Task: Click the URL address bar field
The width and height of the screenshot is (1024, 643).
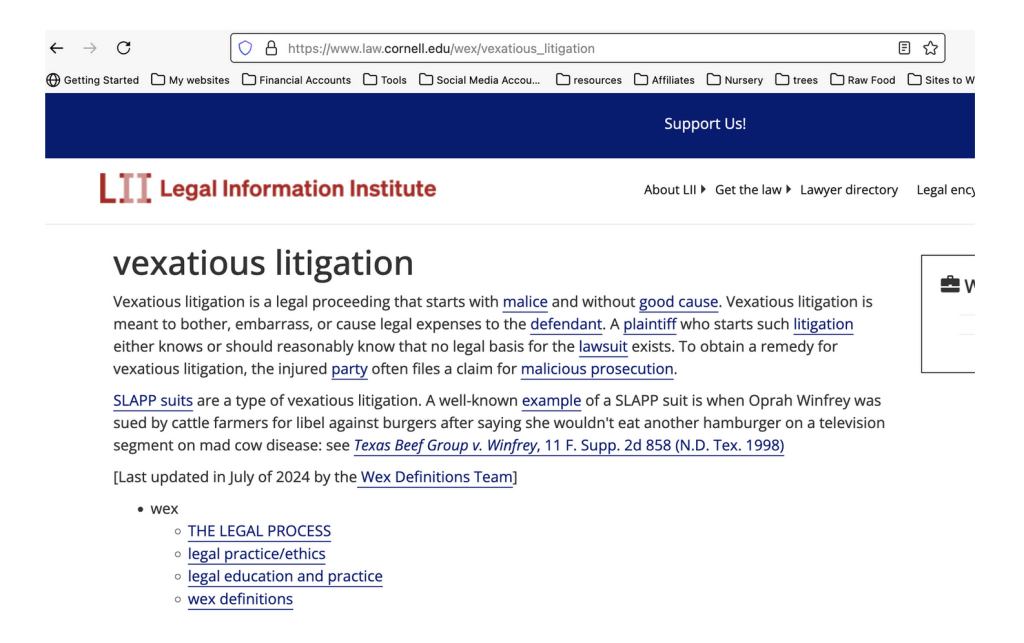Action: (580, 48)
